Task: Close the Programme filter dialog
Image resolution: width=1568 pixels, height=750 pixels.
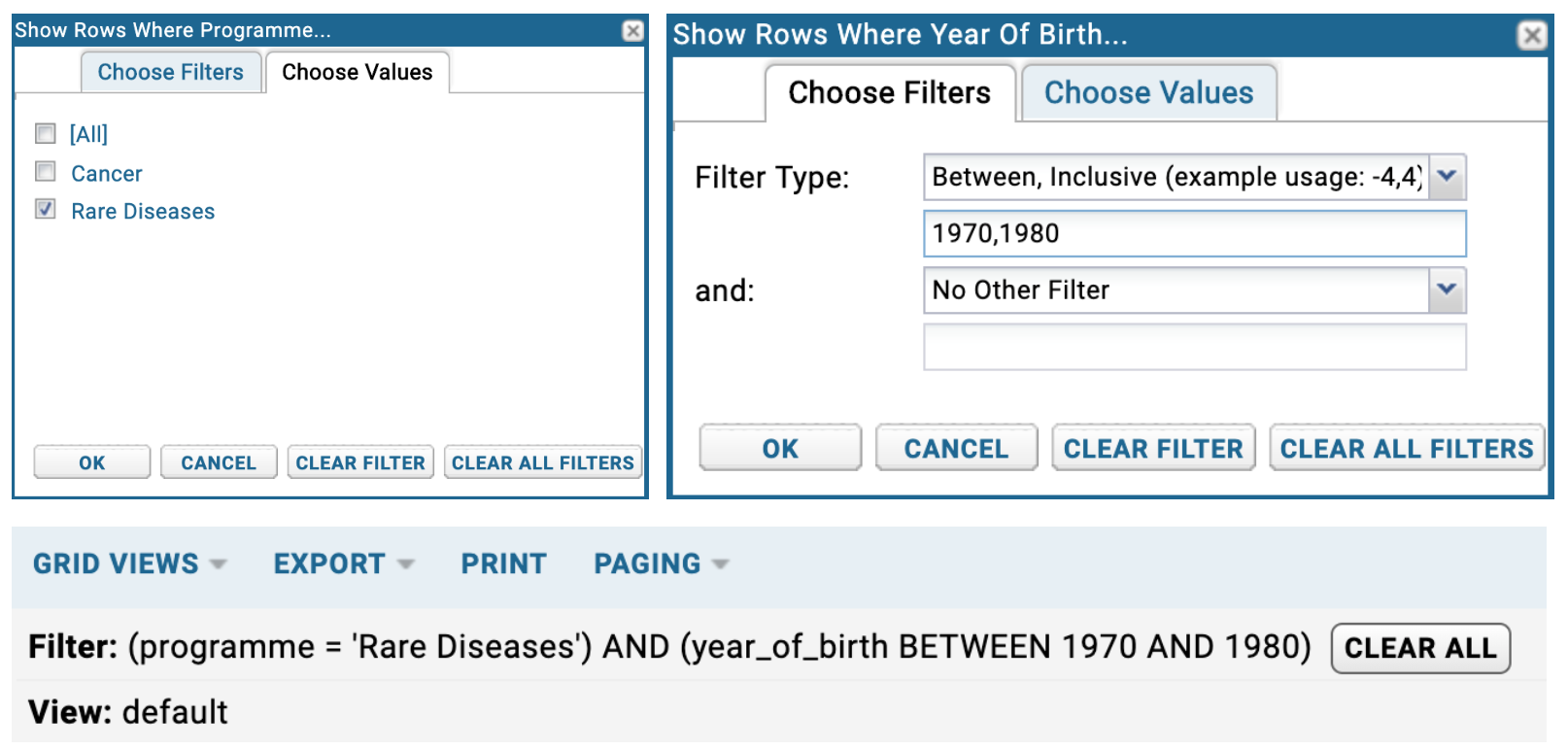Action: pos(632,31)
